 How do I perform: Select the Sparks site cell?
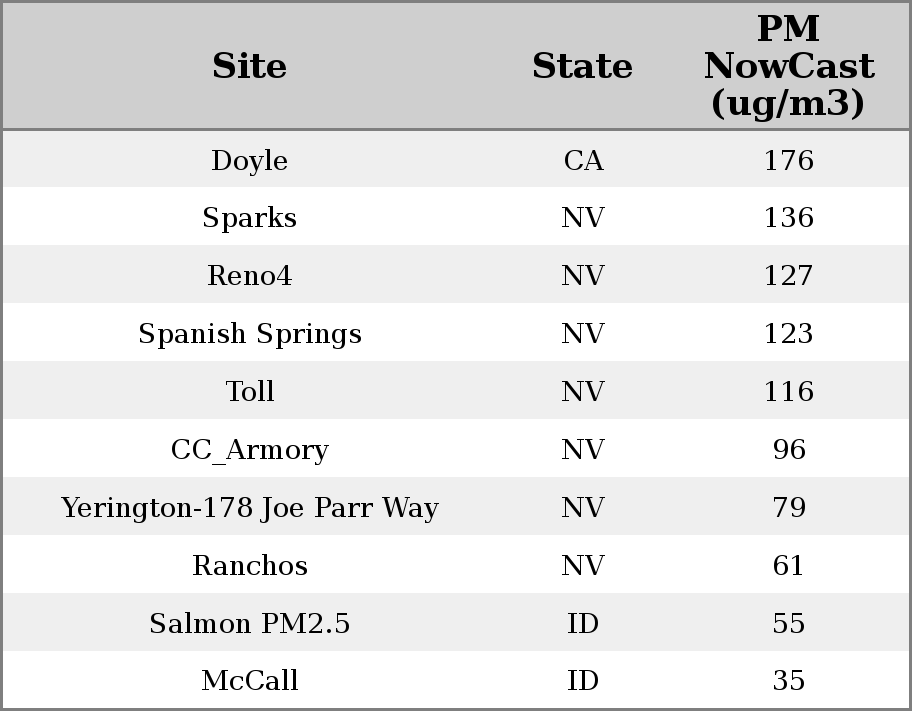pyautogui.click(x=249, y=218)
